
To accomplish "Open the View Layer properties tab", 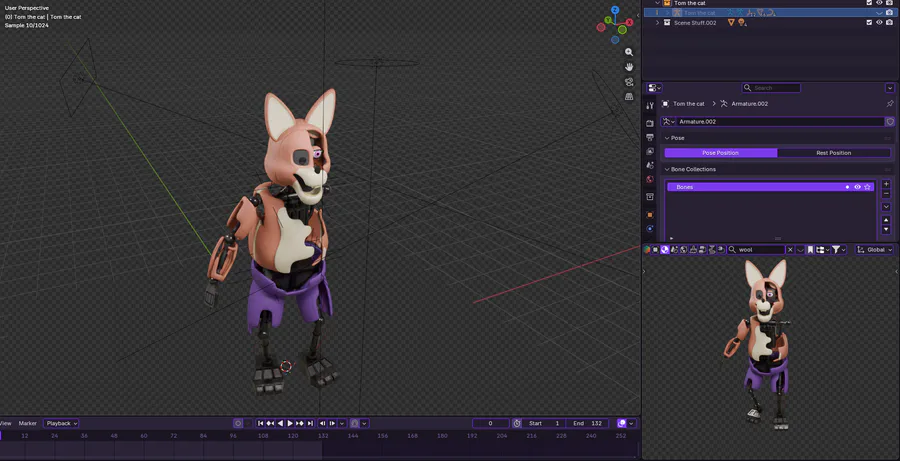I will [650, 151].
